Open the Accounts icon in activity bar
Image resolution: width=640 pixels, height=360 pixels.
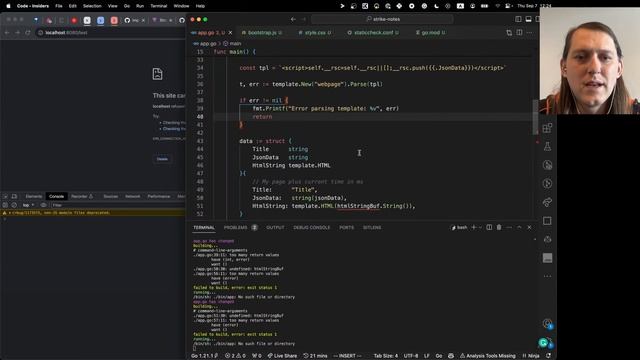pyautogui.click(x=547, y=324)
